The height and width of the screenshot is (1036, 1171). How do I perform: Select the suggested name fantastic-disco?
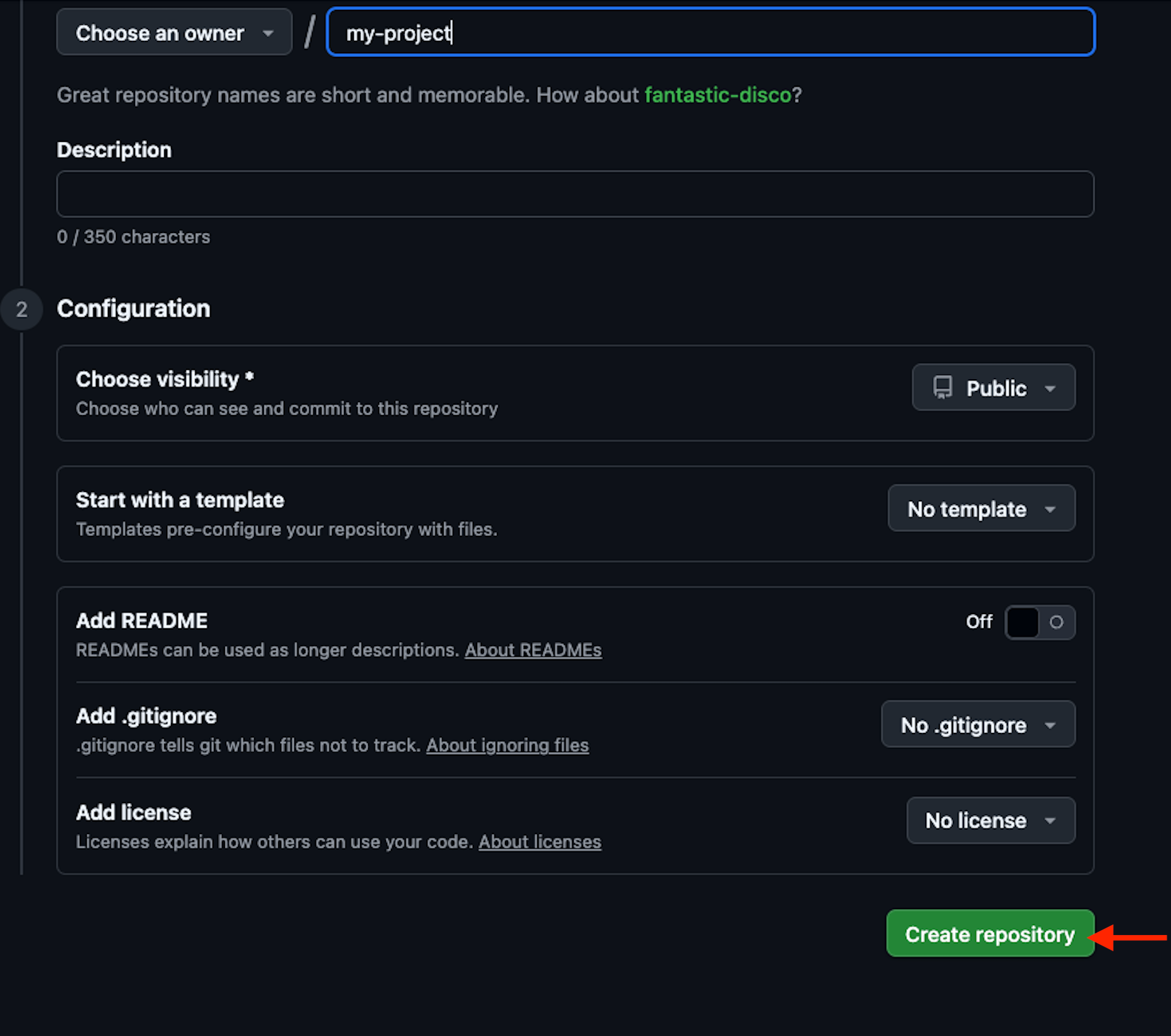pyautogui.click(x=717, y=95)
